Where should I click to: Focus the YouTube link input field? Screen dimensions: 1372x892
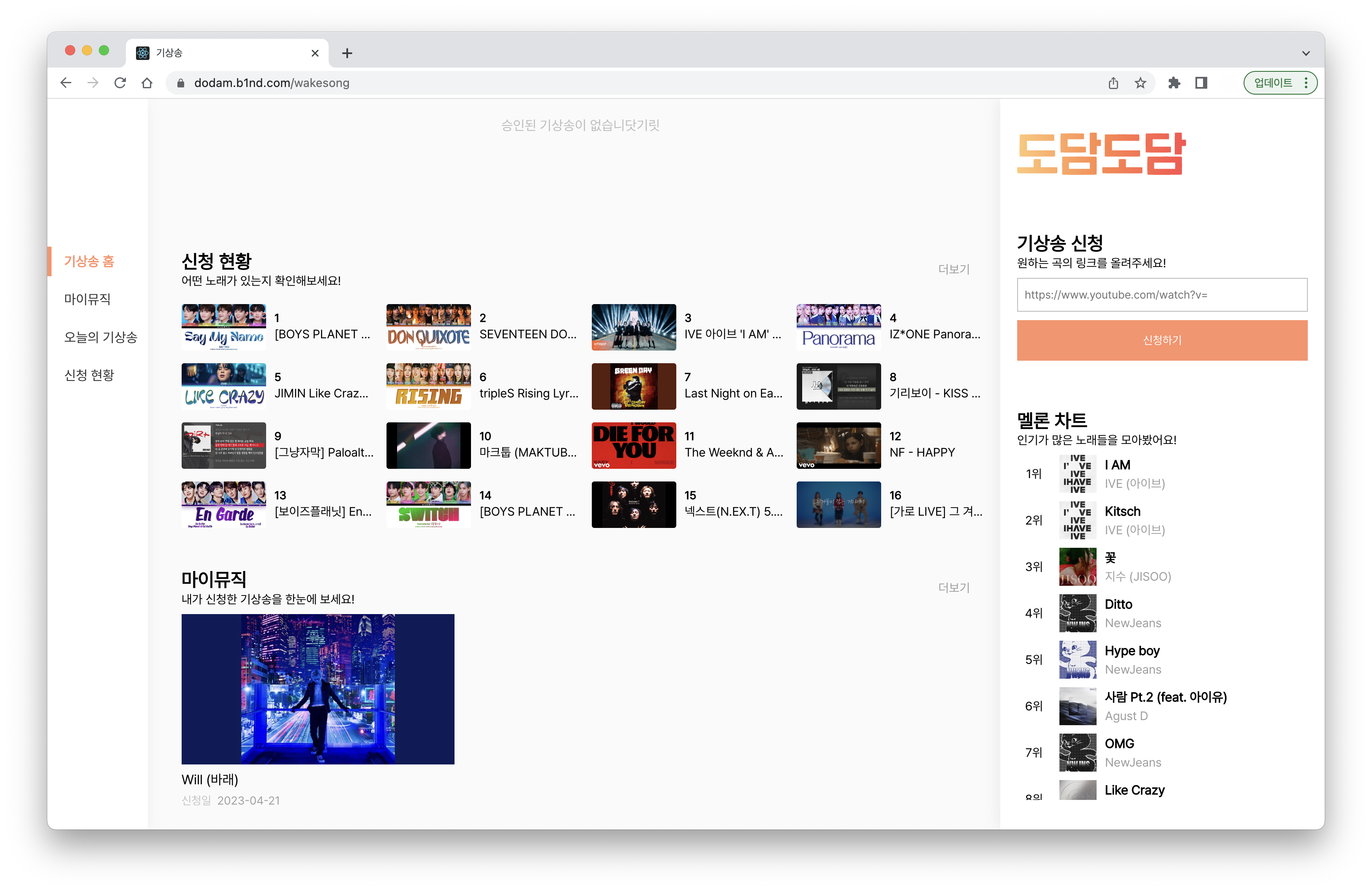(x=1162, y=295)
